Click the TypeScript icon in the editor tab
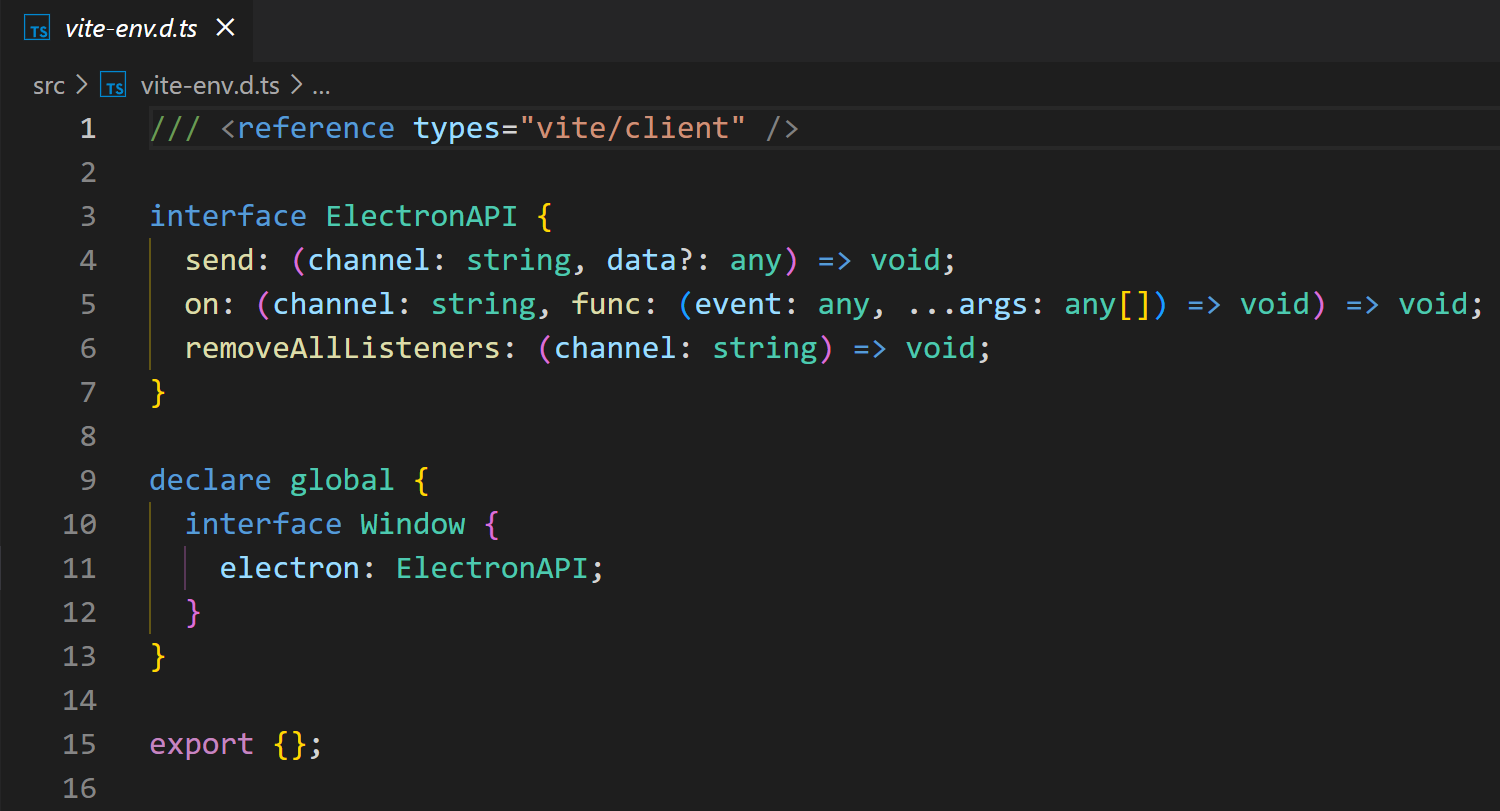 pyautogui.click(x=38, y=29)
